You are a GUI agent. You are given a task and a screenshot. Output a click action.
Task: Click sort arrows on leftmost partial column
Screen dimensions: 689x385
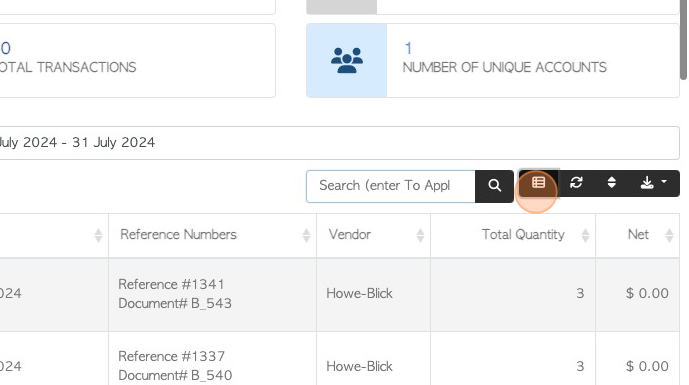tap(98, 236)
